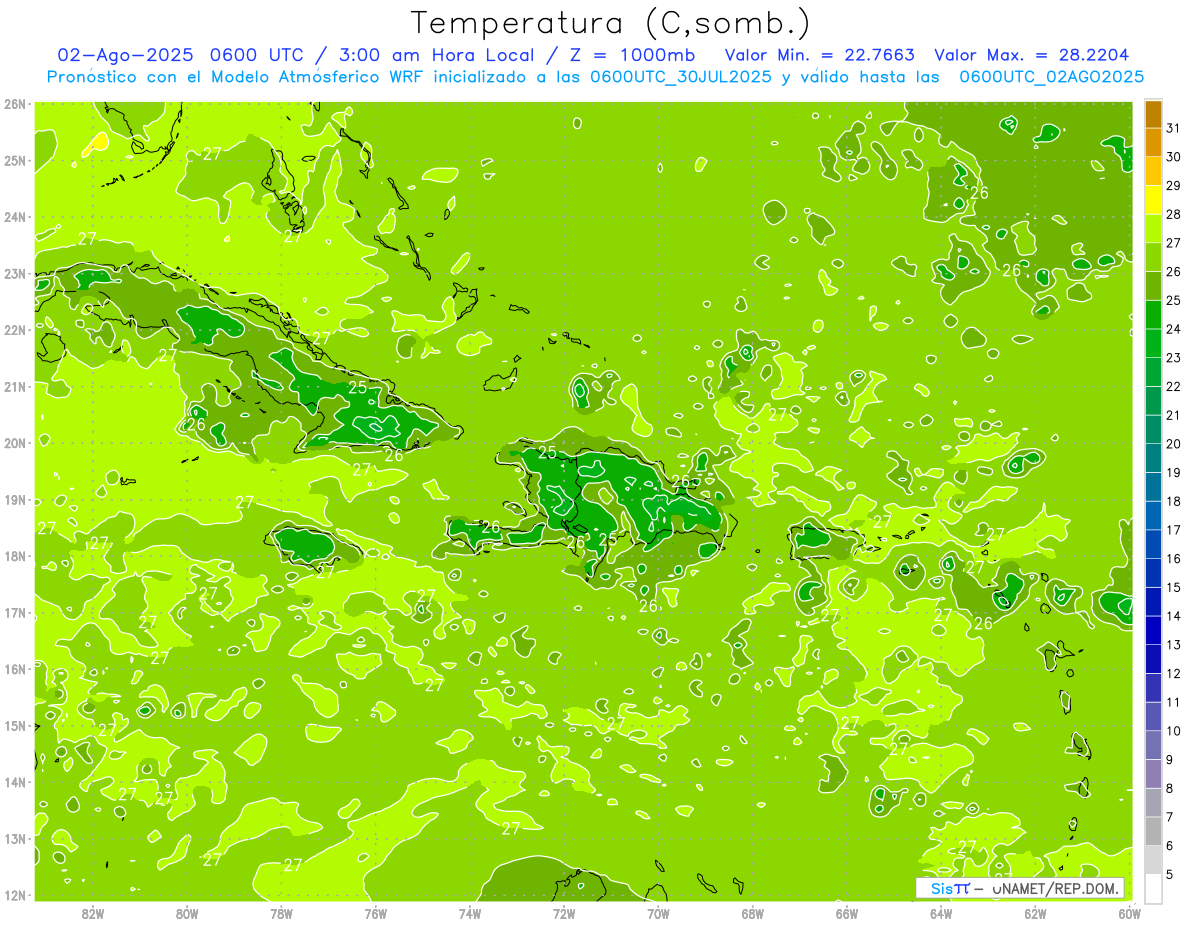This screenshot has width=1200, height=927.
Task: Click the "Valor Min. = 22.7663" text
Action: click(x=820, y=55)
